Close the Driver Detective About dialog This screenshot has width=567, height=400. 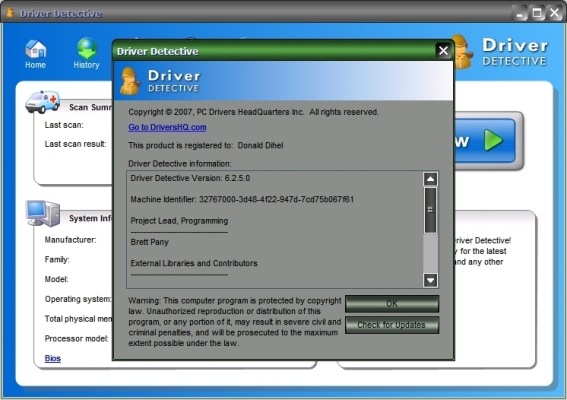[443, 51]
